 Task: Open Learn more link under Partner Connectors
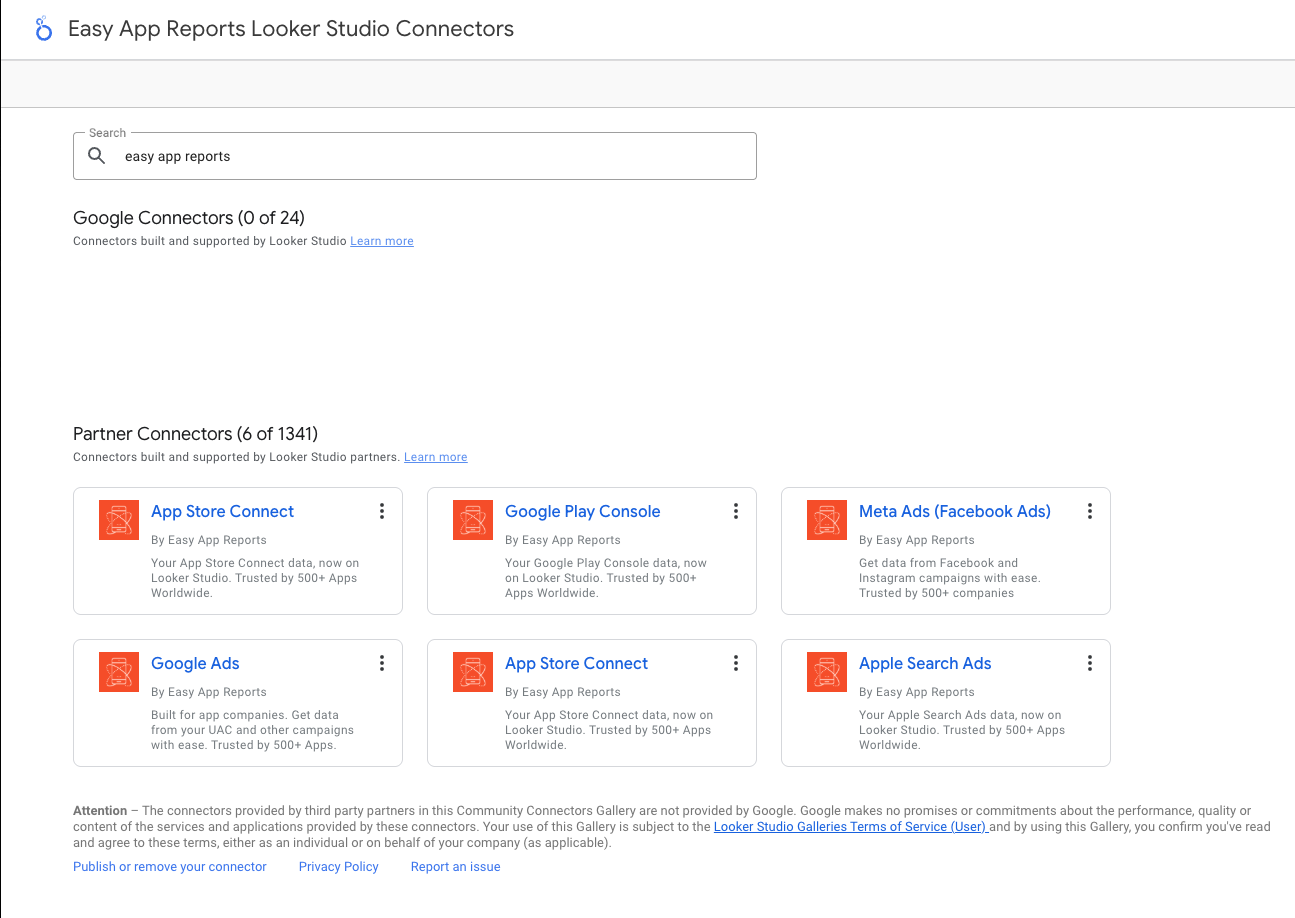point(436,457)
